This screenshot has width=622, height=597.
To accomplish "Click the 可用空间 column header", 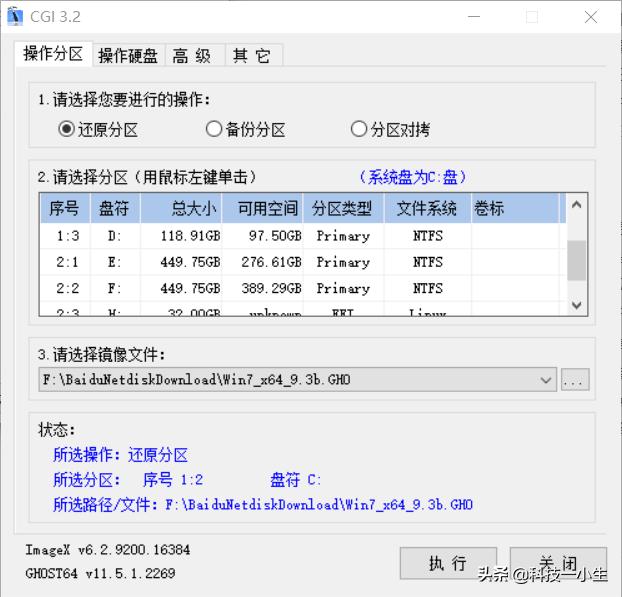I will [x=262, y=208].
